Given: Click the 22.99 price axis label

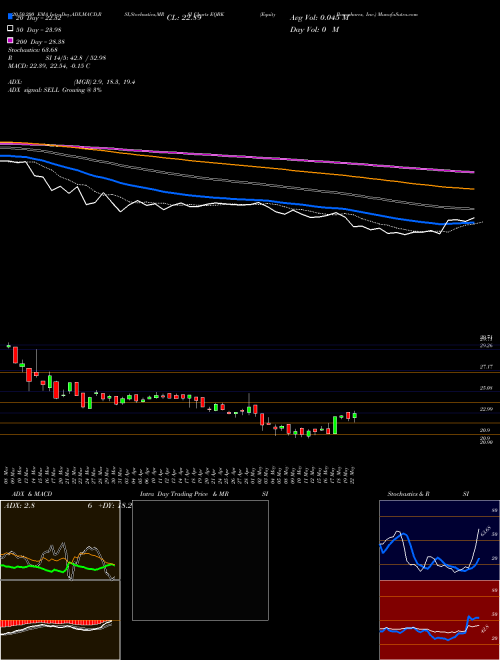Looking at the screenshot, I should (486, 409).
